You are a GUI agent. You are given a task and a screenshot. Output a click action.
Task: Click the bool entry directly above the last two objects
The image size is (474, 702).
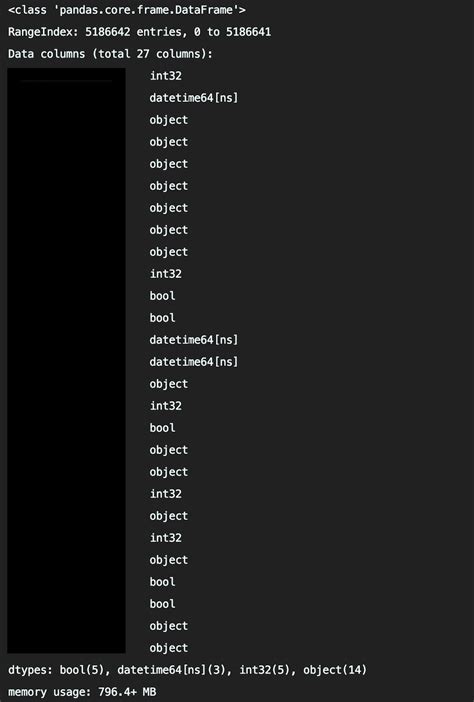(x=162, y=604)
